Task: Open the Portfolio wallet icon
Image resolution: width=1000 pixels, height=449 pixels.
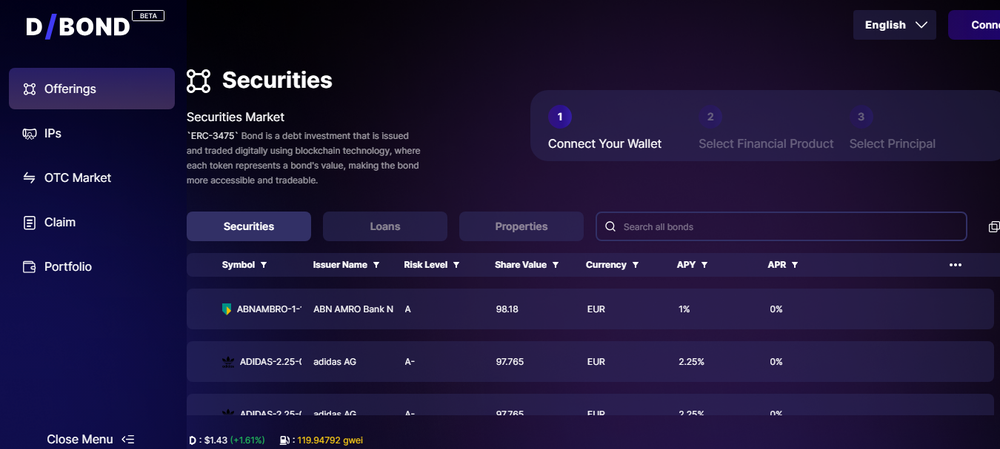Action: pyautogui.click(x=29, y=267)
